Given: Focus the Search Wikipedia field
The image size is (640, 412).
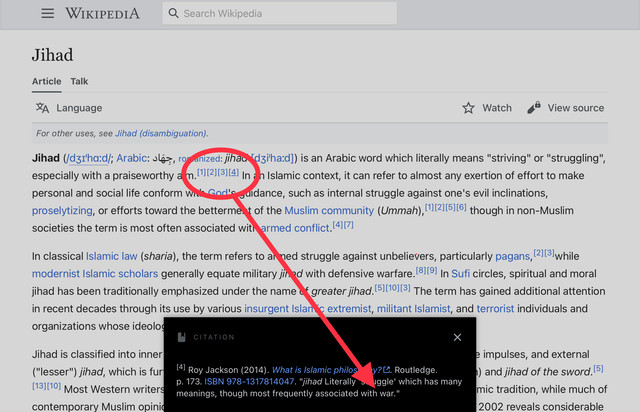Looking at the screenshot, I should coord(280,13).
